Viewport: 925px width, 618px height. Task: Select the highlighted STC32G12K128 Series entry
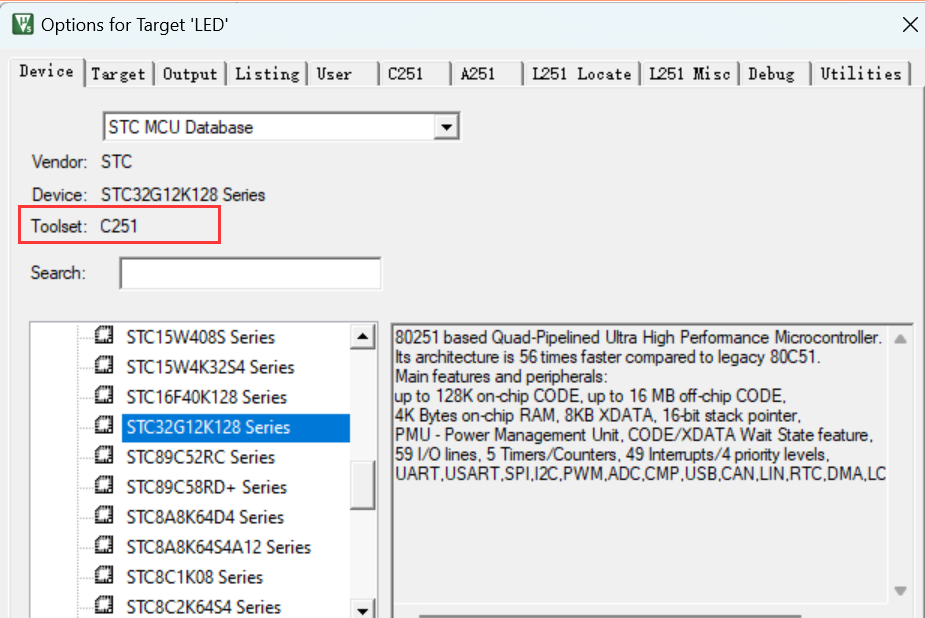(x=235, y=428)
